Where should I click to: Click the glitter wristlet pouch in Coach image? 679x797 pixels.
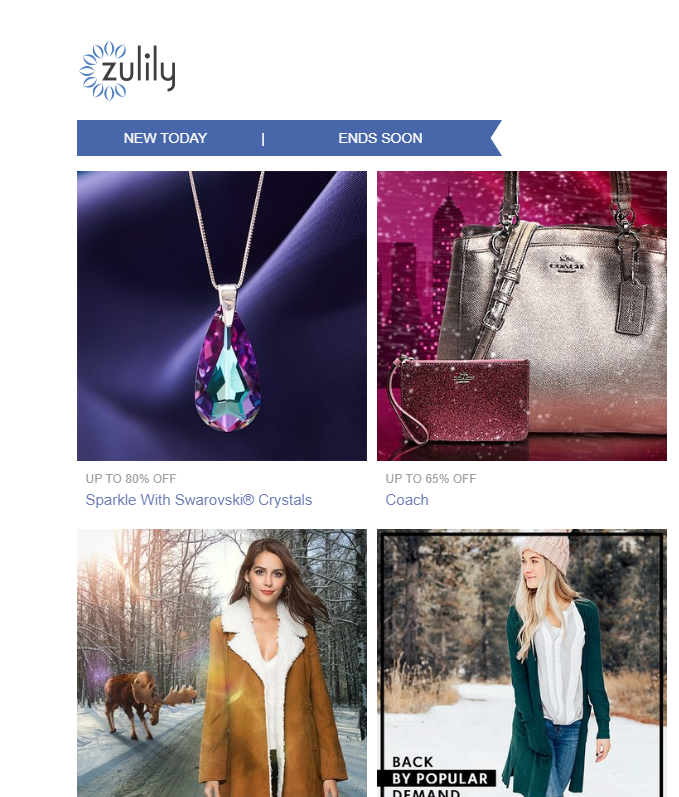click(x=460, y=398)
